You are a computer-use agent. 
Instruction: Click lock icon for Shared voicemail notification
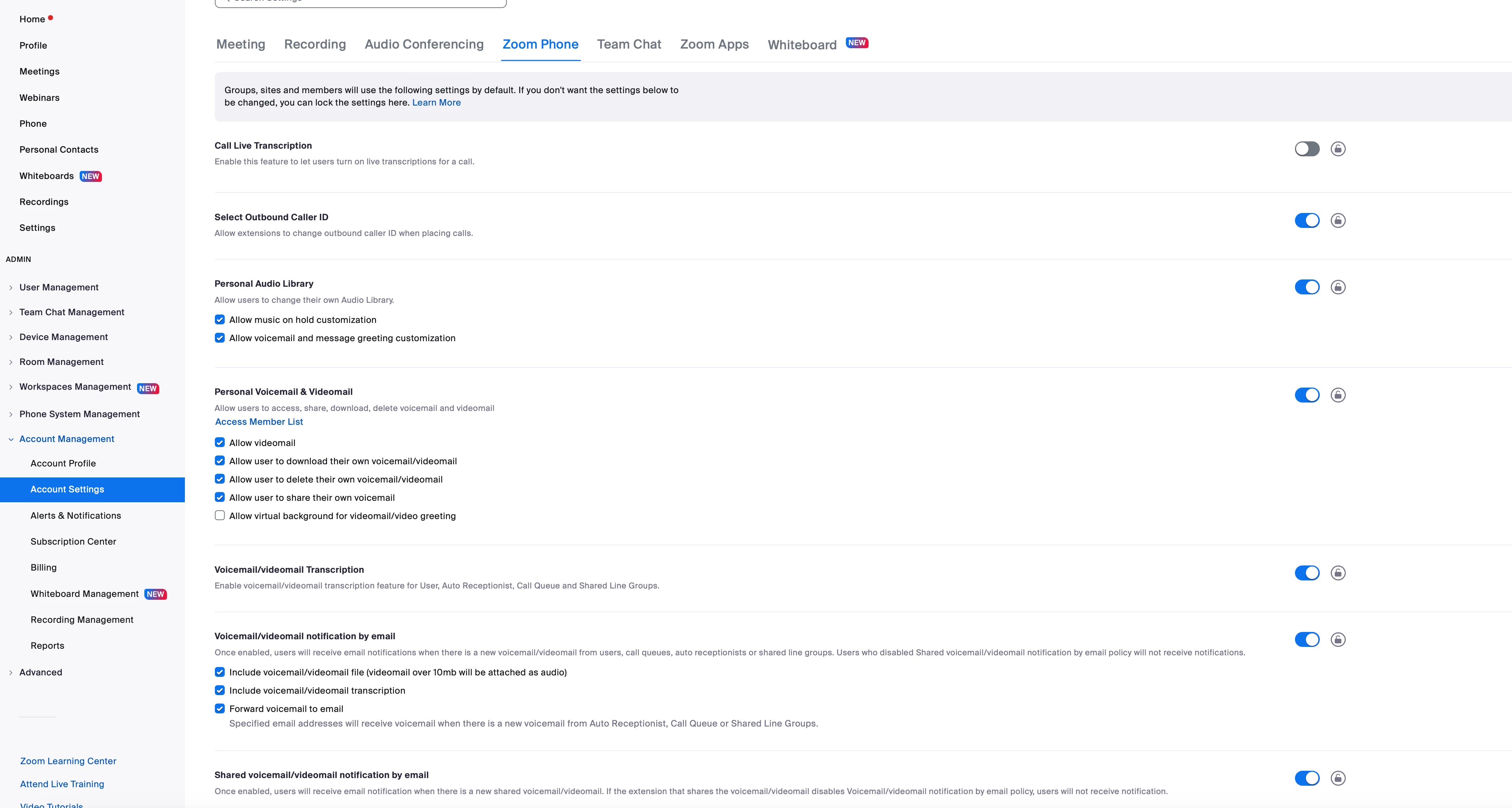point(1338,779)
